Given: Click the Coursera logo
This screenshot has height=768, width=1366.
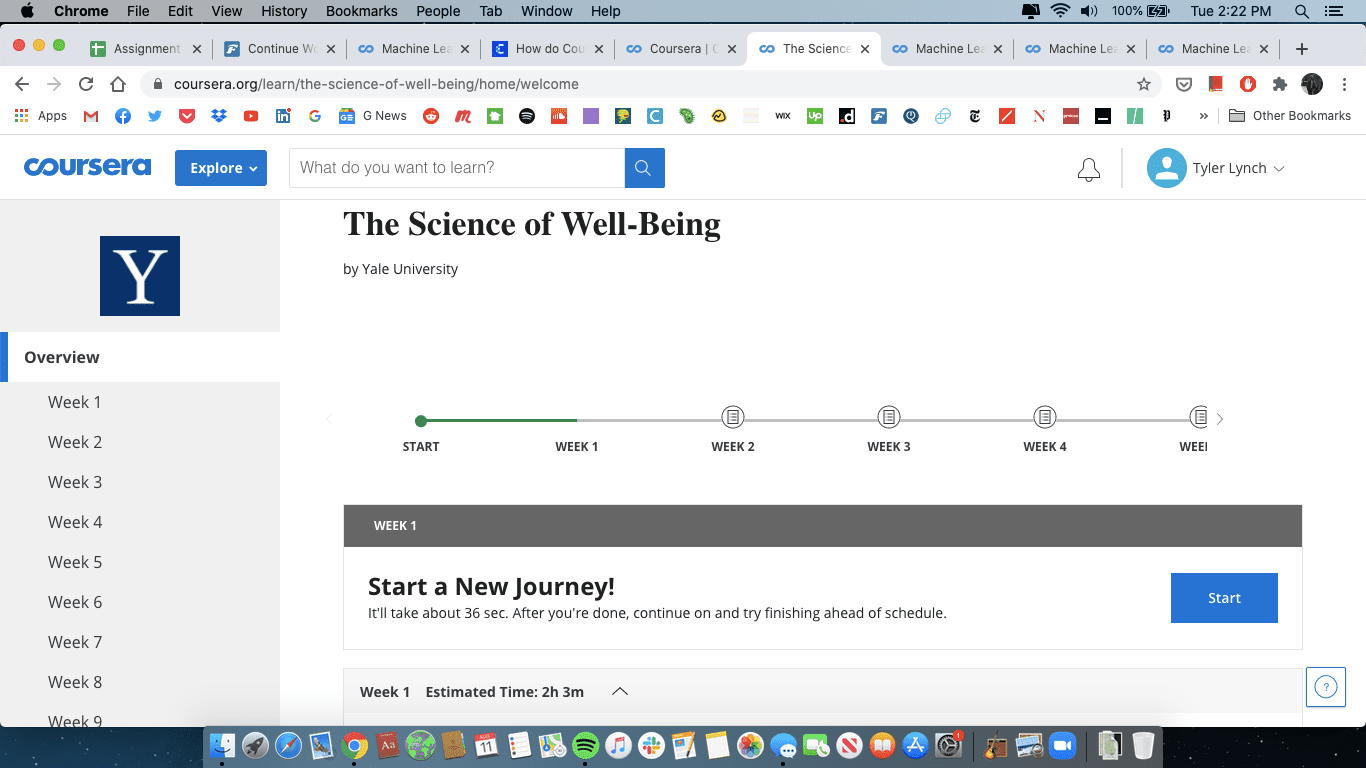Looking at the screenshot, I should (x=88, y=167).
